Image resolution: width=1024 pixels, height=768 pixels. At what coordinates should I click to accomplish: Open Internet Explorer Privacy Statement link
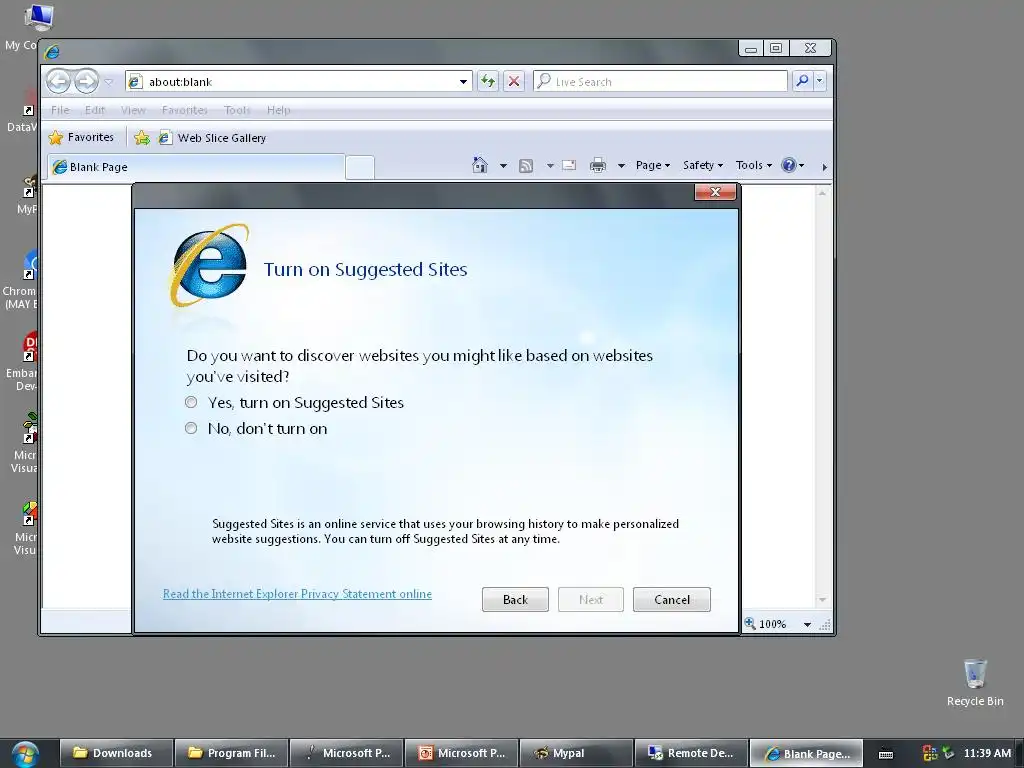click(297, 594)
